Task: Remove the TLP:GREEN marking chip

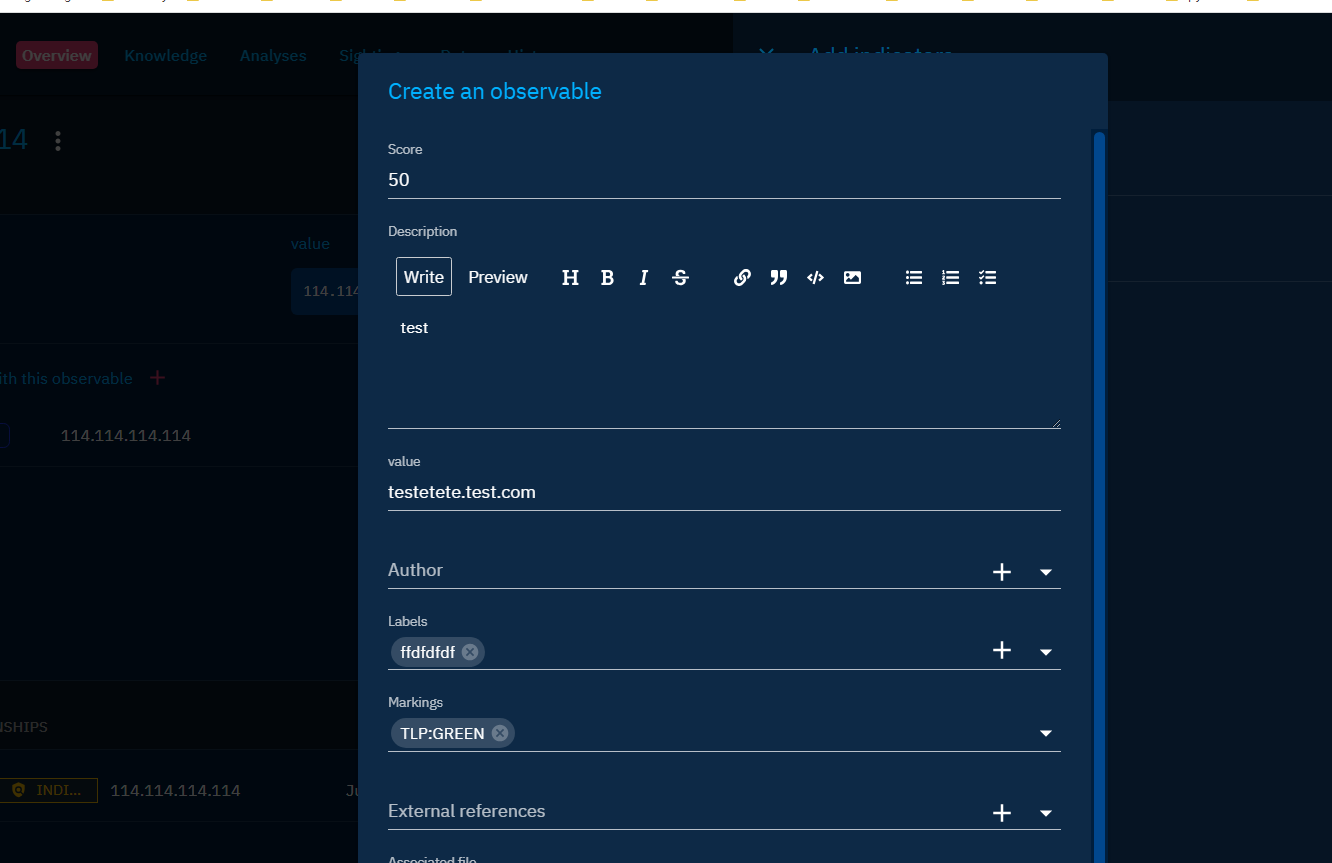Action: (x=499, y=732)
